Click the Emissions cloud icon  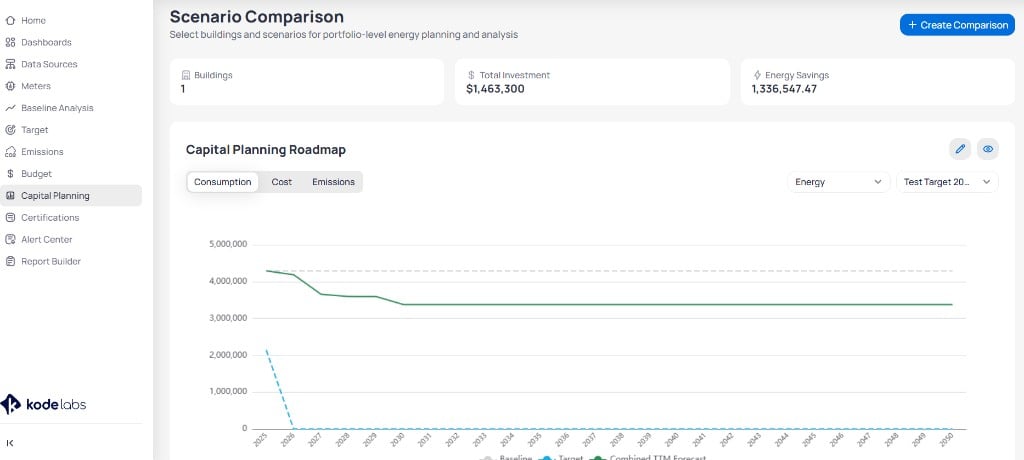coord(10,152)
